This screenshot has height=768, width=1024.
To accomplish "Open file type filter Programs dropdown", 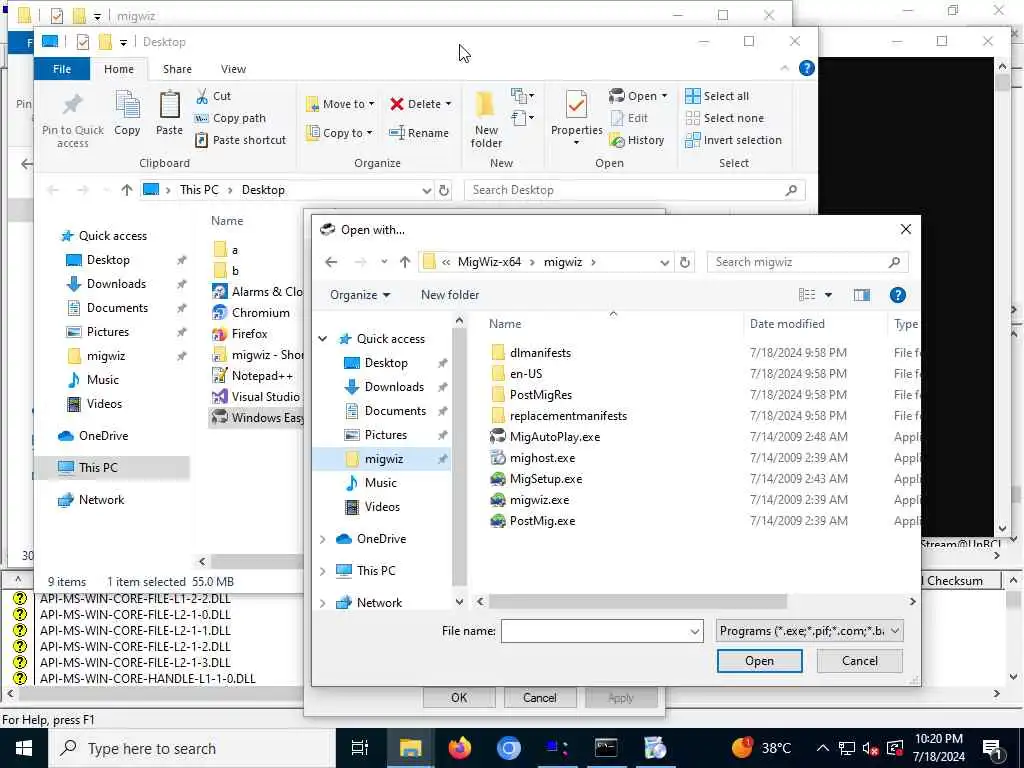I will point(809,631).
